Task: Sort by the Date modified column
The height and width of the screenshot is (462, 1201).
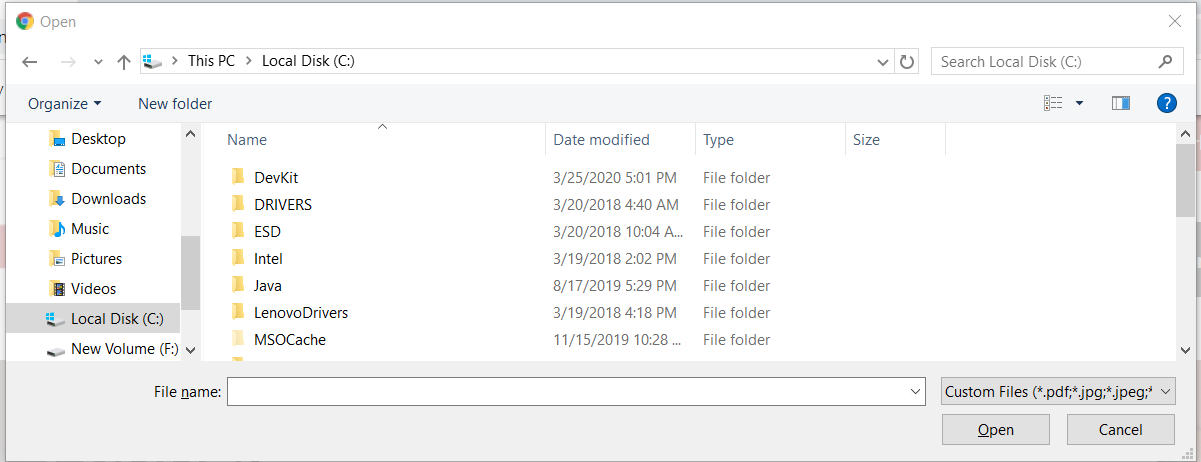Action: (602, 140)
